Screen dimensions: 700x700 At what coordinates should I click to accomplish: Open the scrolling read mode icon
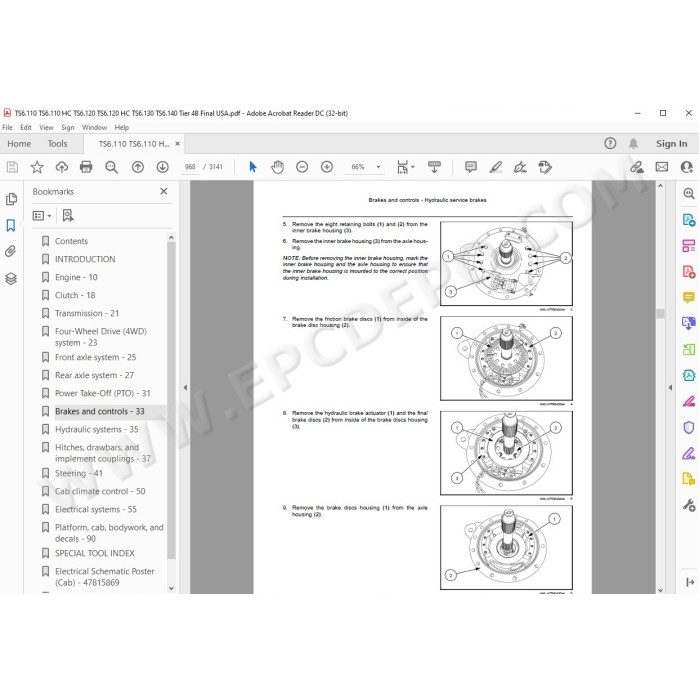[x=434, y=167]
